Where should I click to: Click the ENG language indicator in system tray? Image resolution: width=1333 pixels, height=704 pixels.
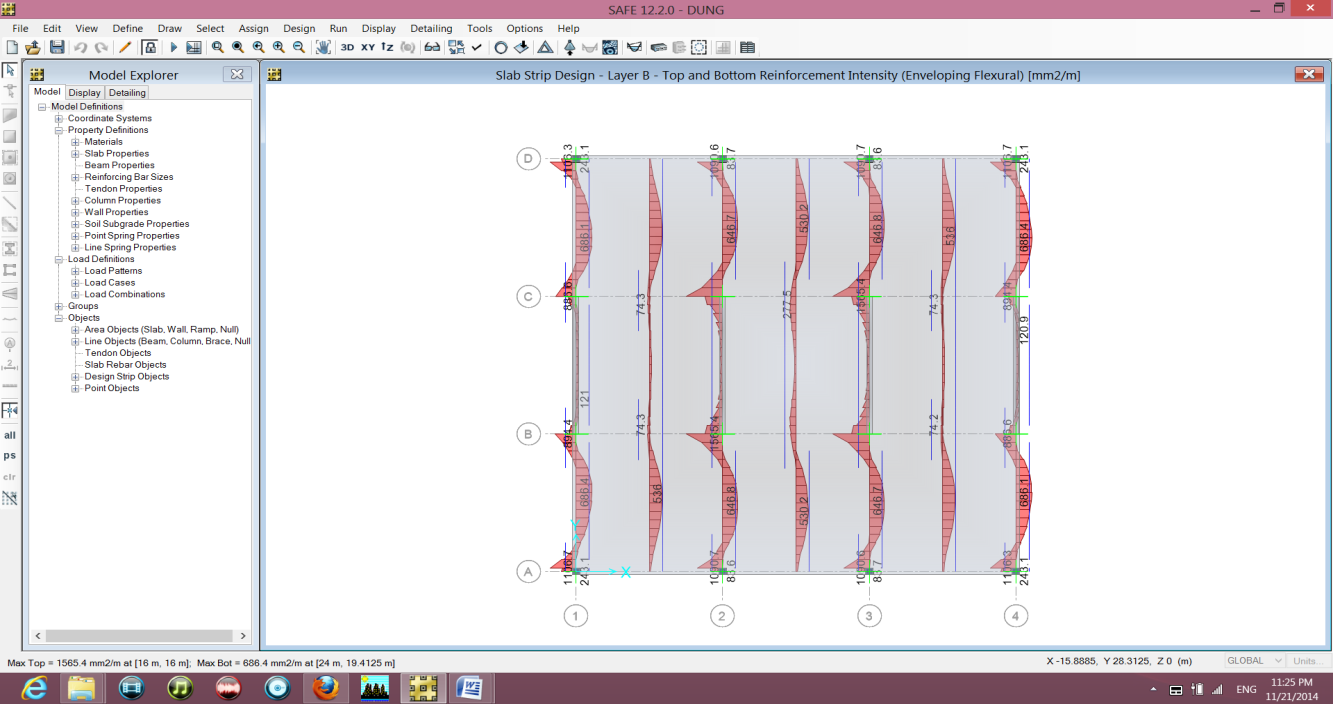coord(1246,690)
